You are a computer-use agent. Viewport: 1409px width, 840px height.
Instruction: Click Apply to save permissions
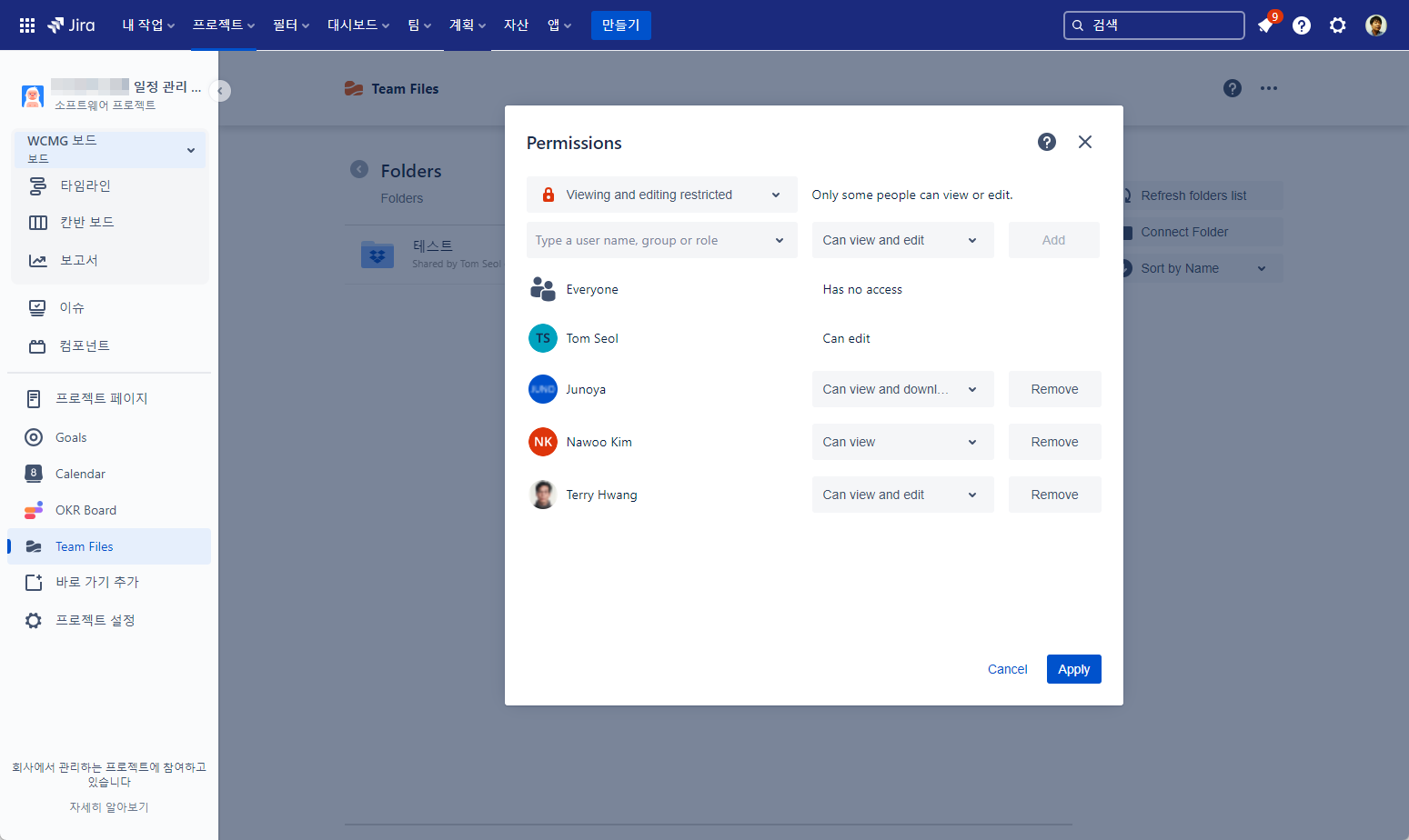[x=1073, y=669]
